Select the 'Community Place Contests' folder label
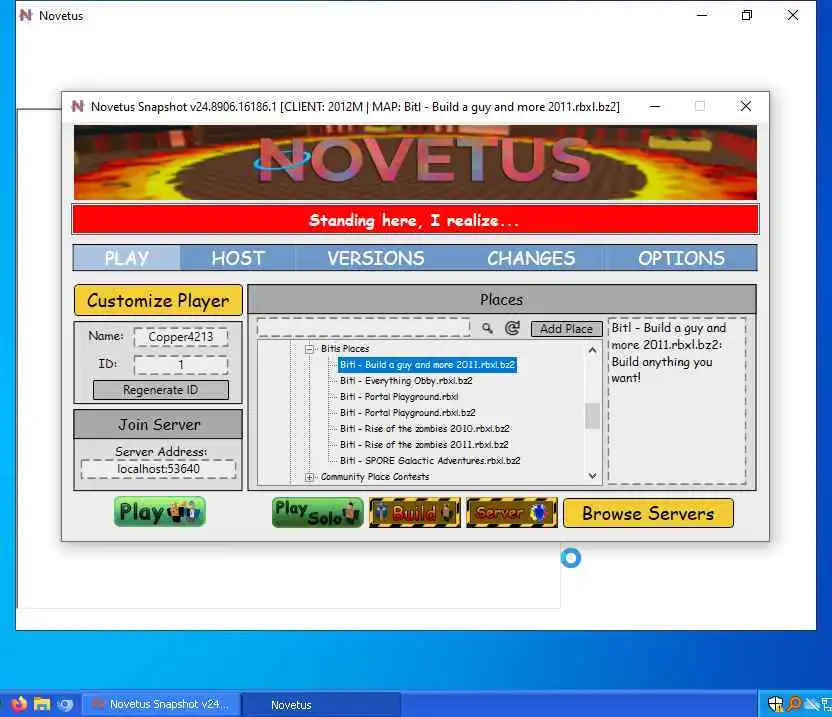Screen dimensions: 832x717 (x=375, y=477)
